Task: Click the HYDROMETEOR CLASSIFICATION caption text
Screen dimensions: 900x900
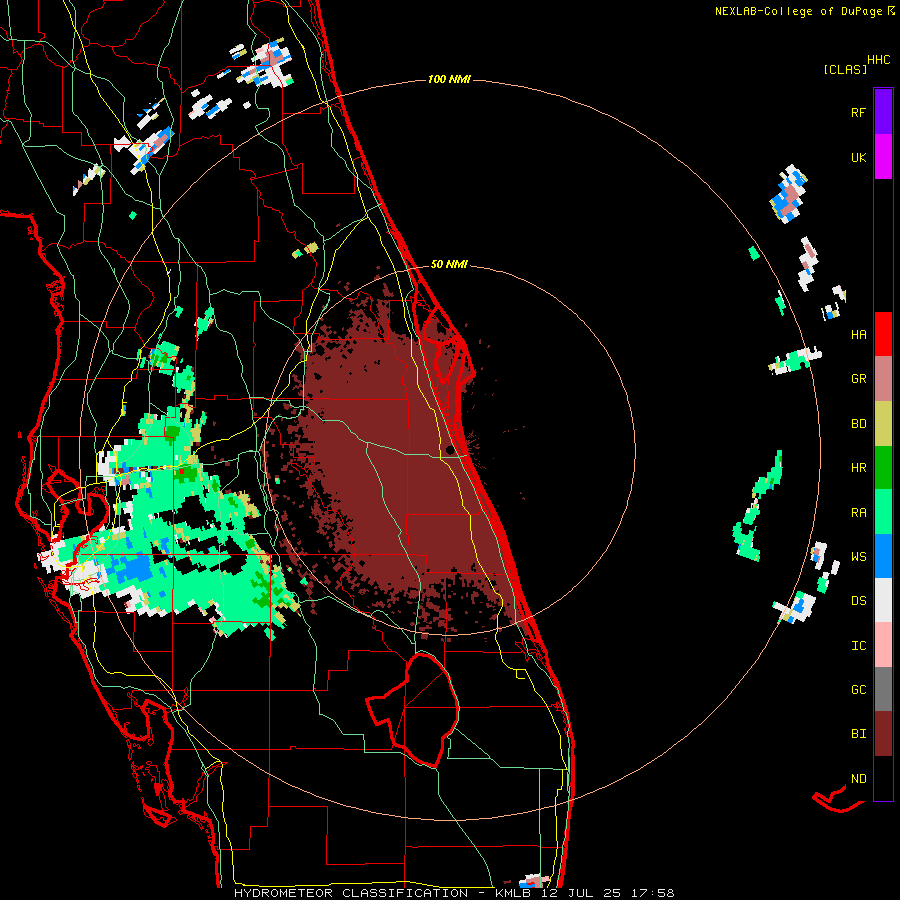Action: click(351, 893)
